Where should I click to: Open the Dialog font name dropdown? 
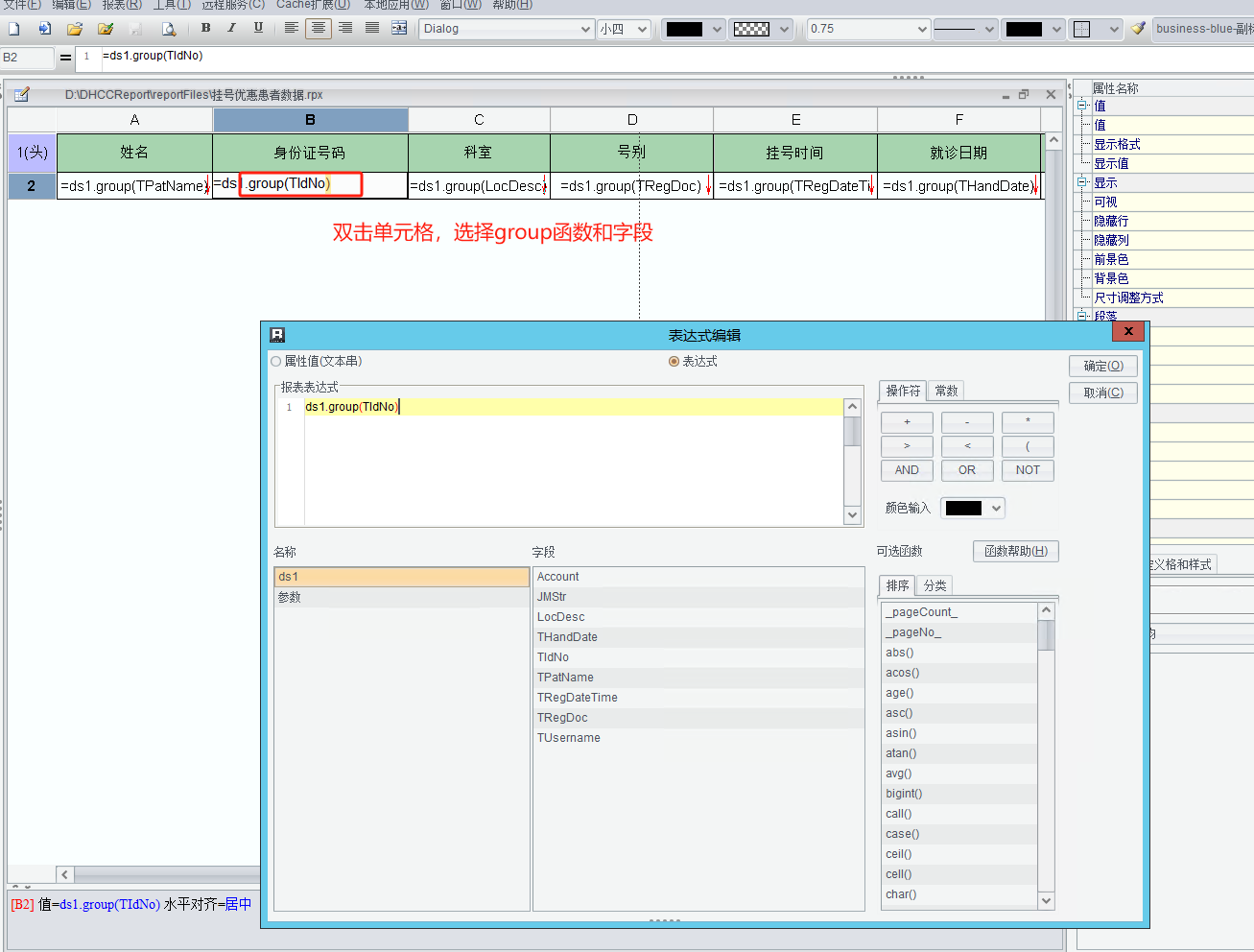click(x=585, y=30)
